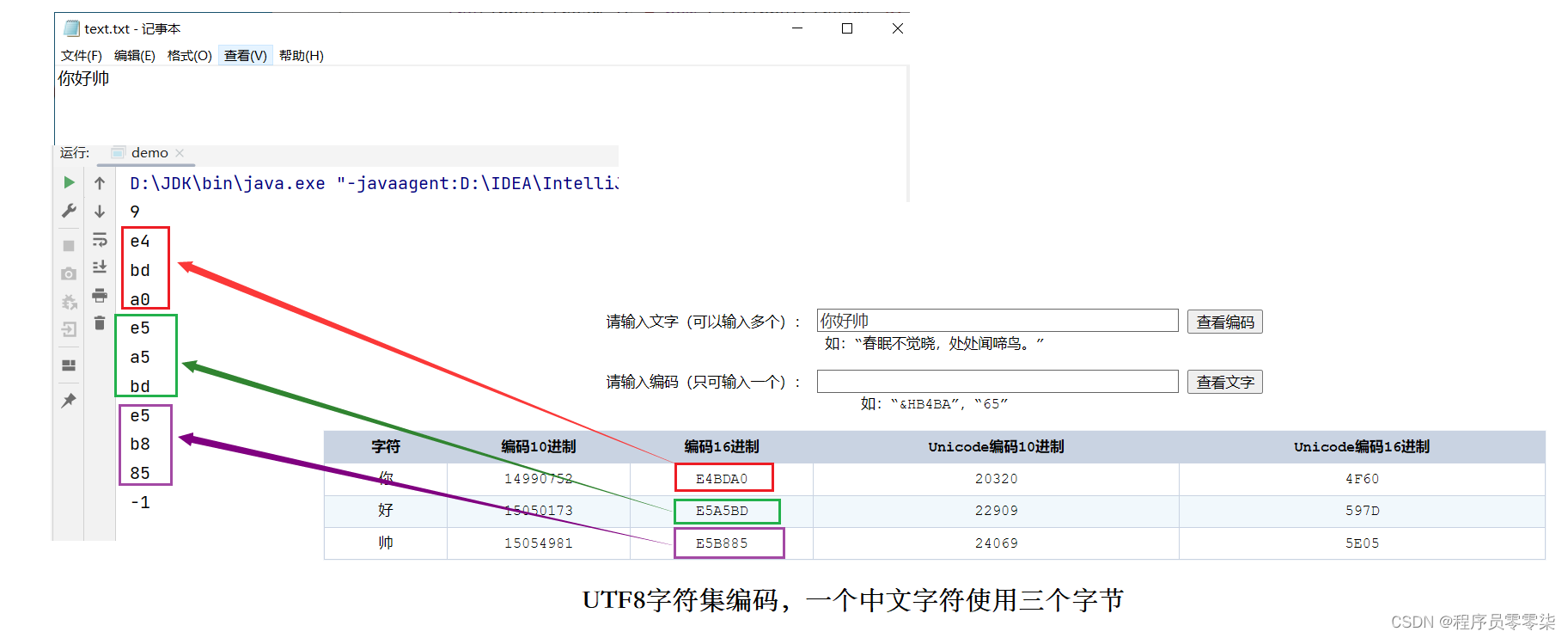Click the Notepad text 你好帅

[83, 78]
